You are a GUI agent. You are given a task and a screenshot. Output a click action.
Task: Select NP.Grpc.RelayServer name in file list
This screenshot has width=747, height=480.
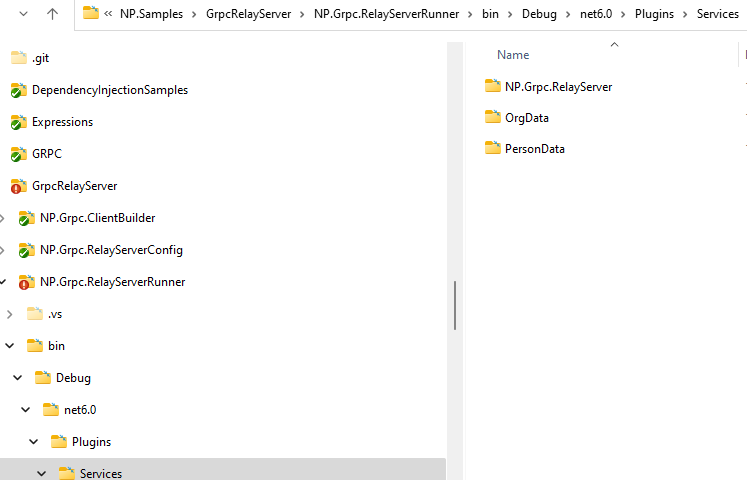(x=558, y=87)
